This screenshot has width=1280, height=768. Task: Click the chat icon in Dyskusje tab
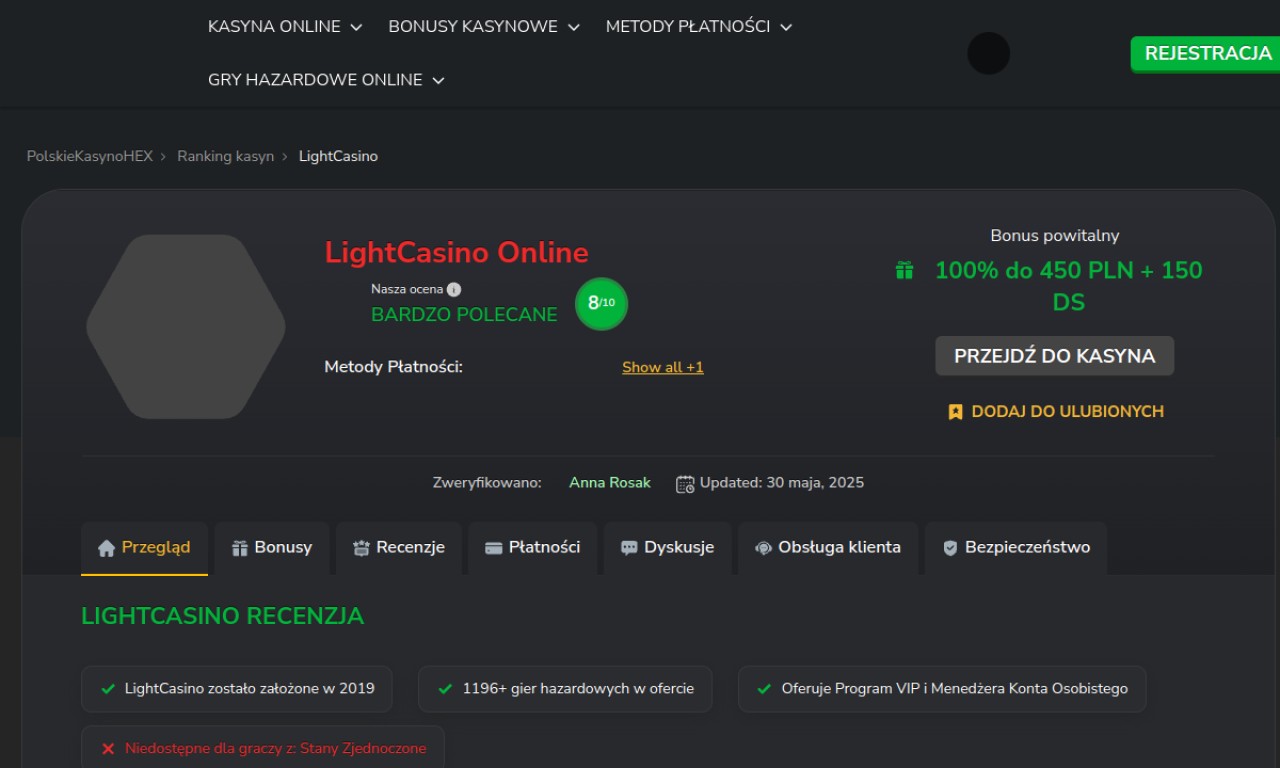click(629, 548)
